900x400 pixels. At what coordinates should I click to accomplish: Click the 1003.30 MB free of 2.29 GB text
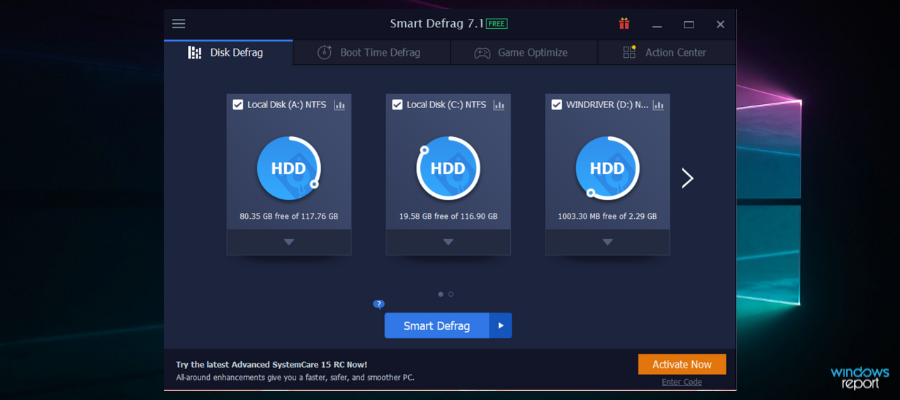pos(607,216)
